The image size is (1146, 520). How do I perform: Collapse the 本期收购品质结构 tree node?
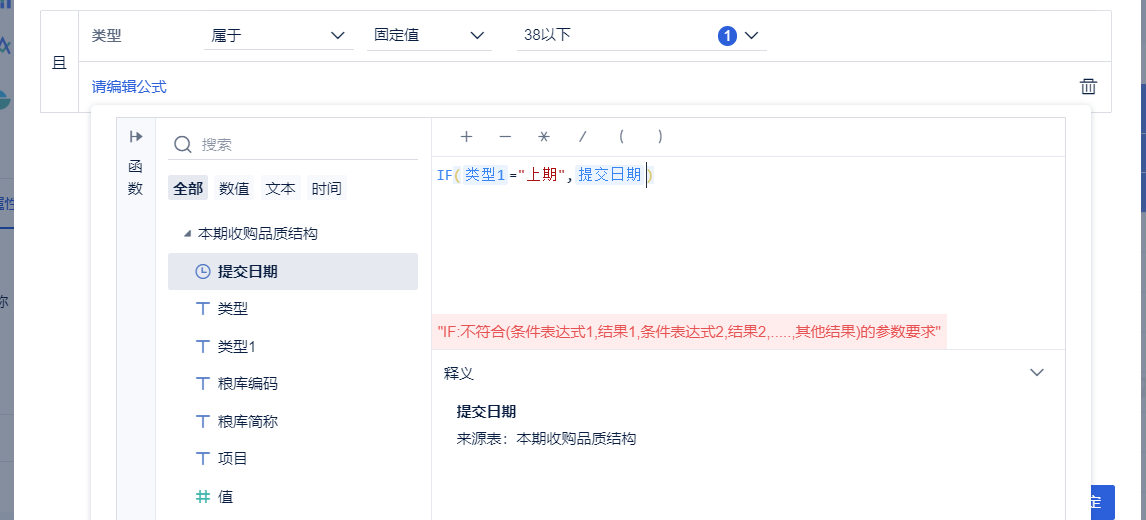pyautogui.click(x=188, y=234)
